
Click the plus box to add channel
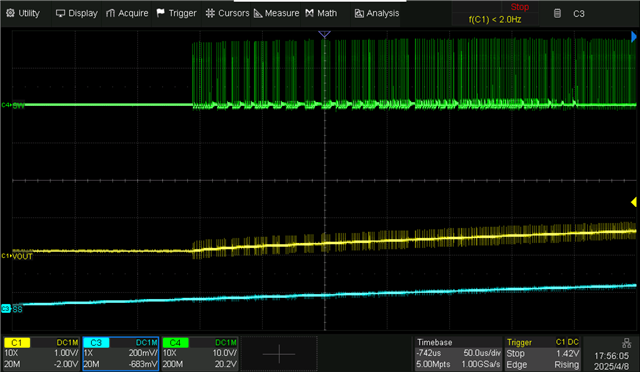[x=279, y=354]
